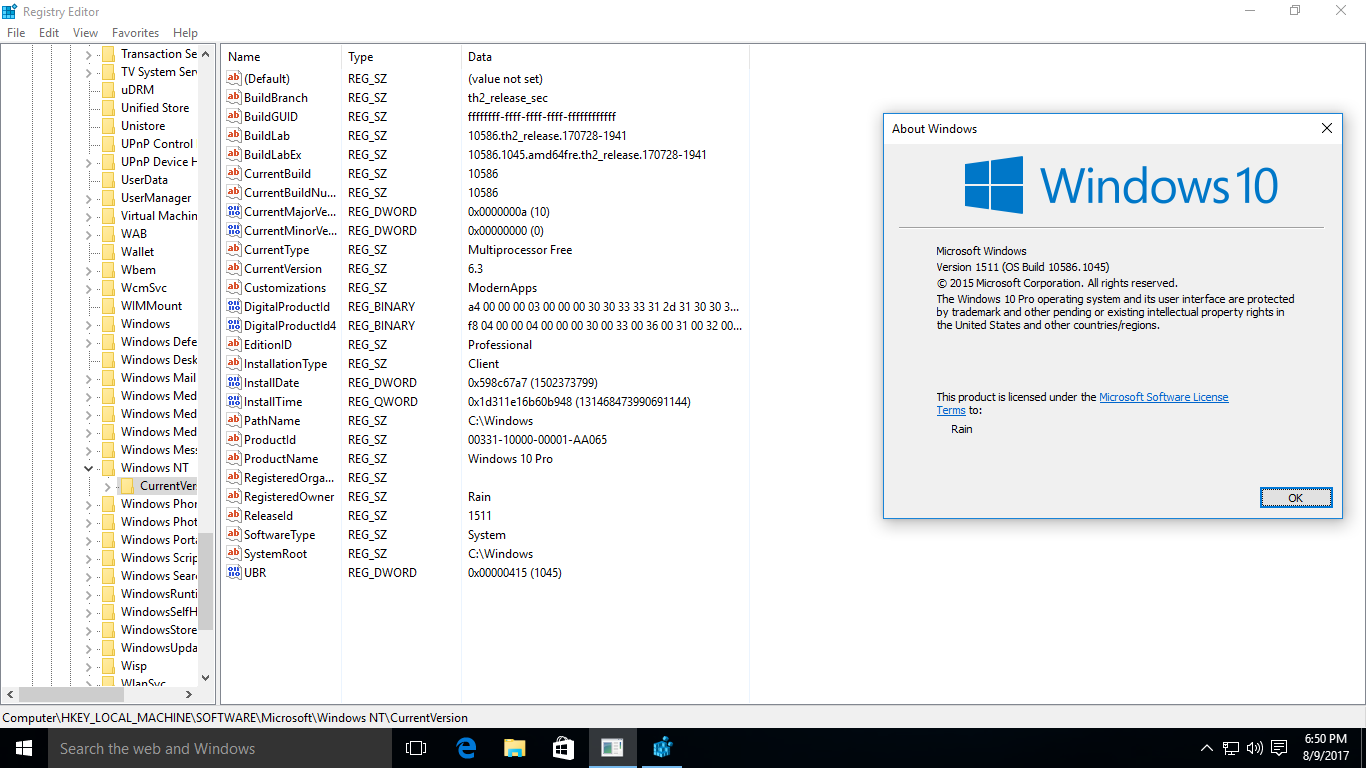Open the Favorites menu
This screenshot has height=768, width=1366.
tap(135, 33)
